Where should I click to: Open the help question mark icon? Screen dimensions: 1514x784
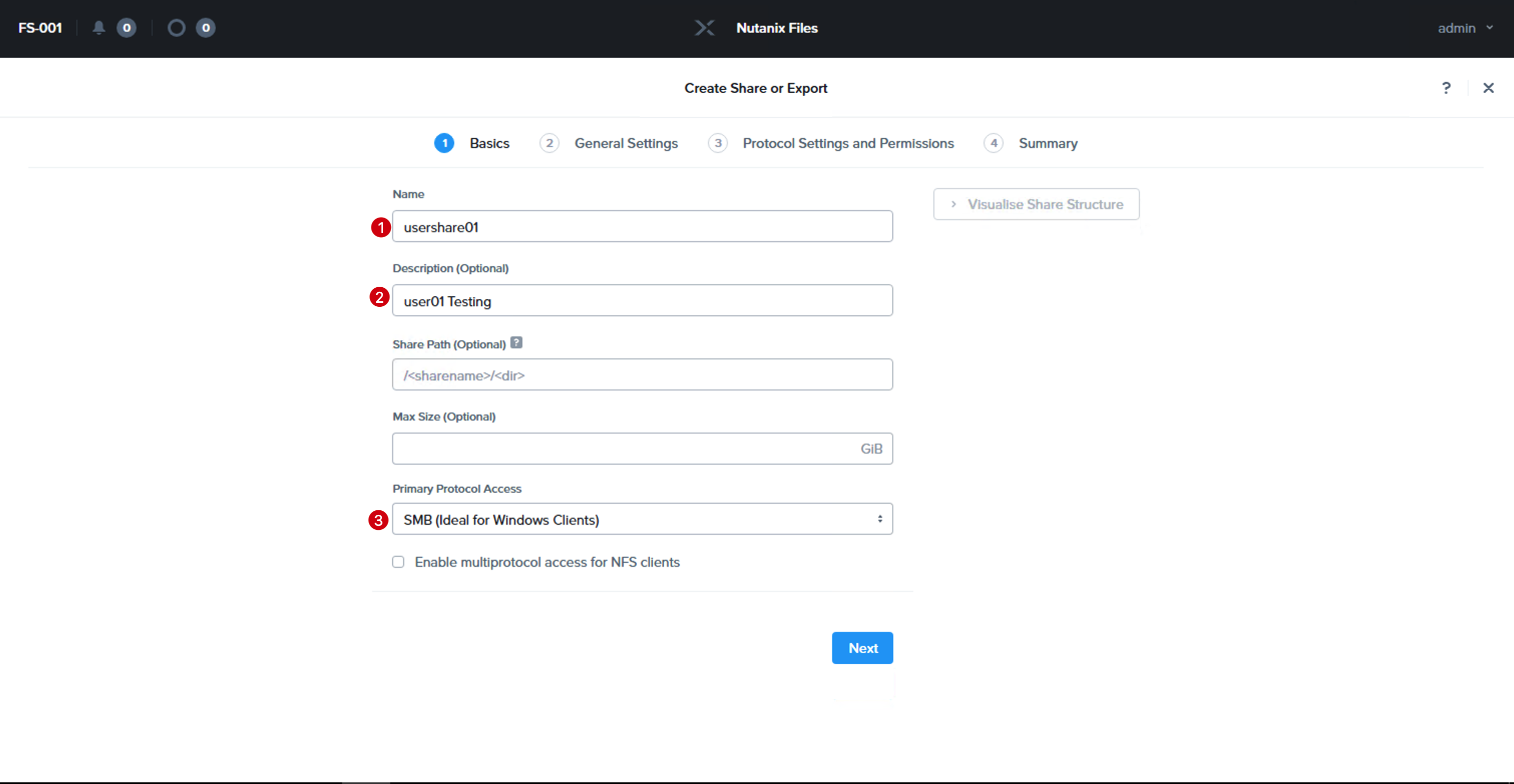tap(1446, 88)
